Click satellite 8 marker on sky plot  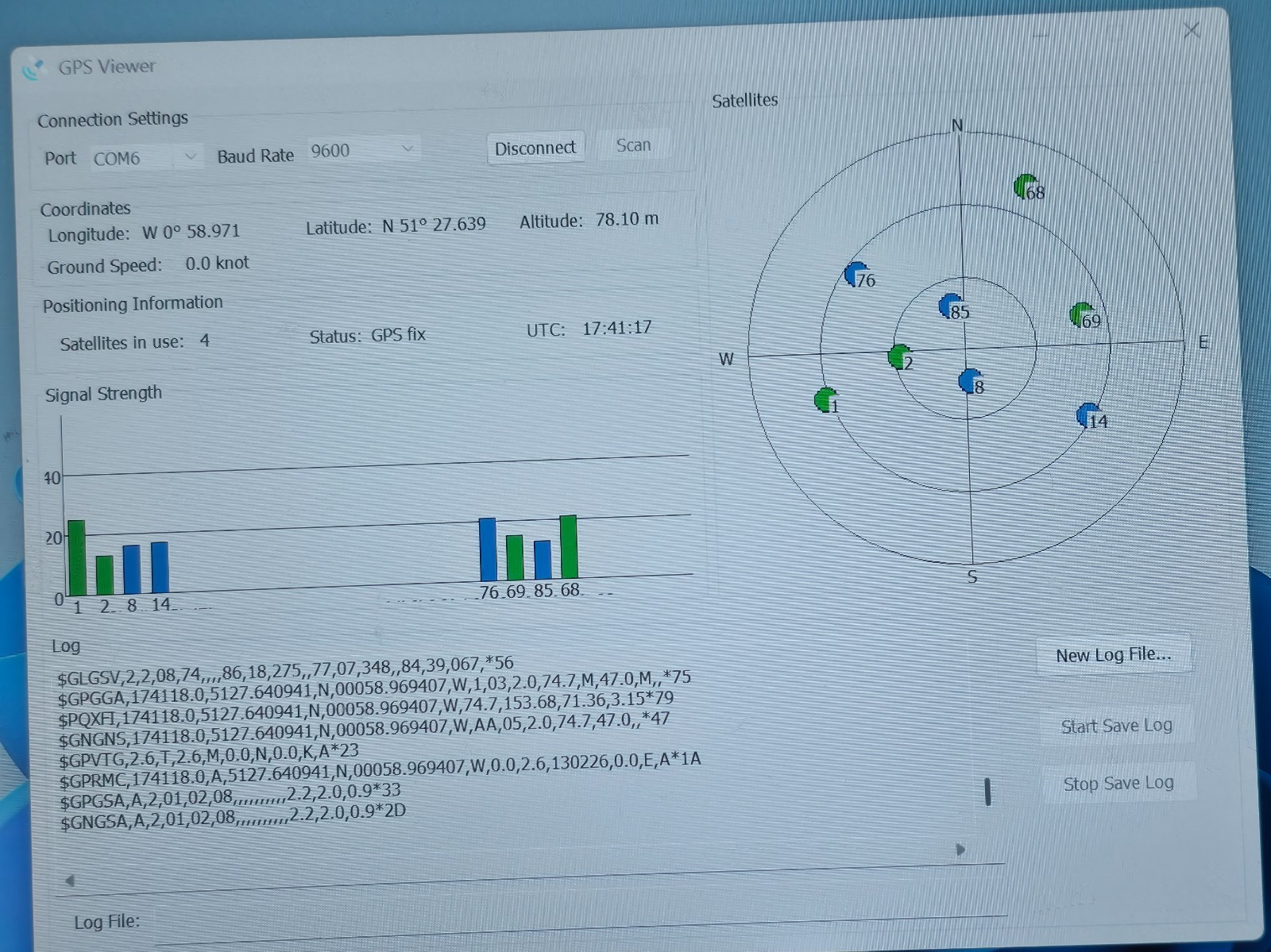970,381
